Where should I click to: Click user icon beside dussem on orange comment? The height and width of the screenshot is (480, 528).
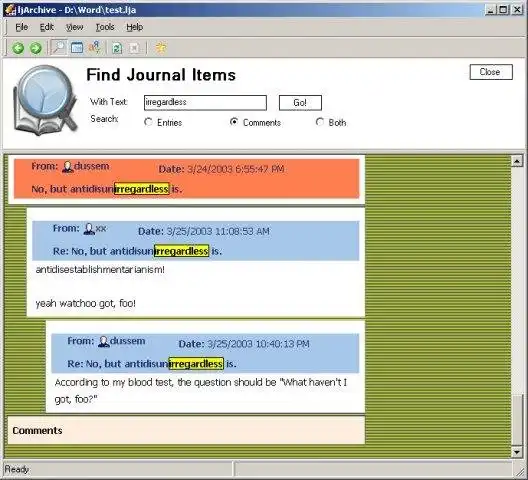point(67,167)
